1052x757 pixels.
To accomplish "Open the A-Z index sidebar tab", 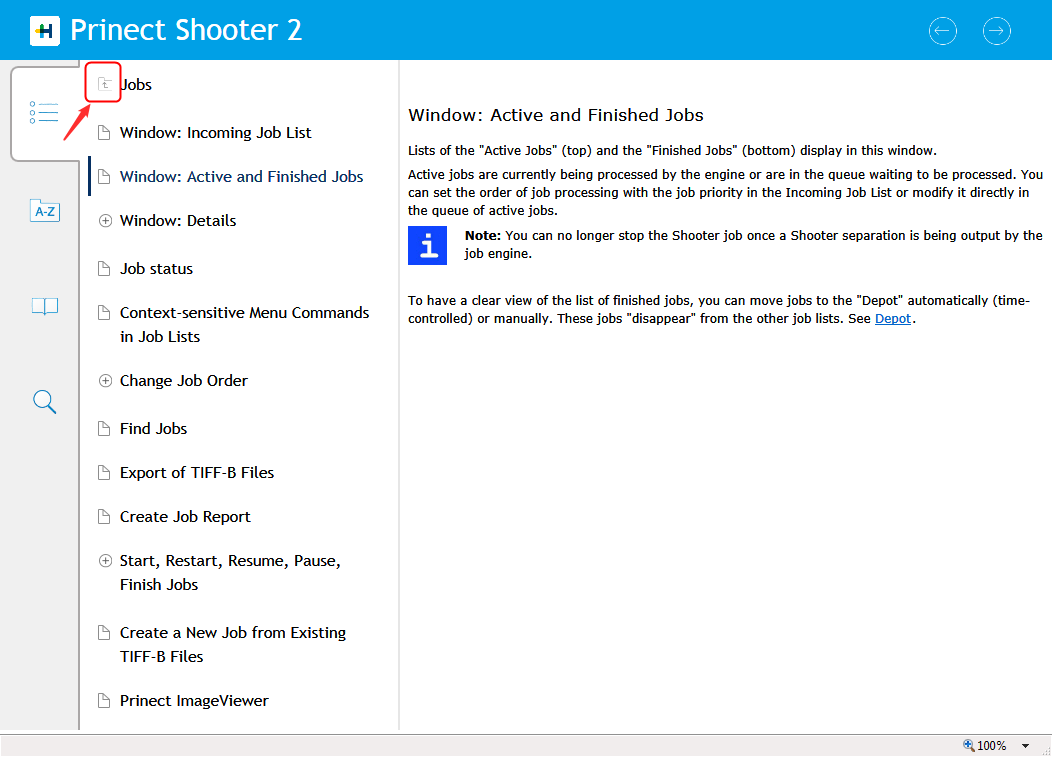I will click(x=44, y=211).
